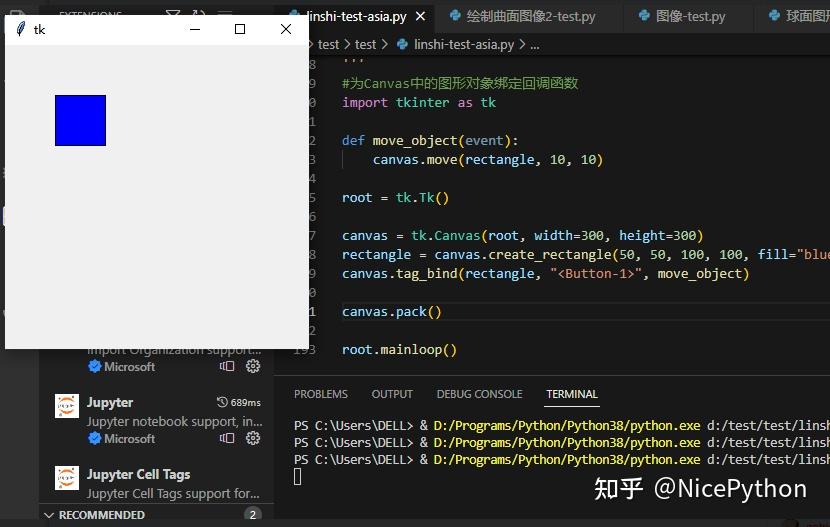This screenshot has width=830, height=527.
Task: Select first 'test' folder in breadcrumb
Action: (x=328, y=44)
